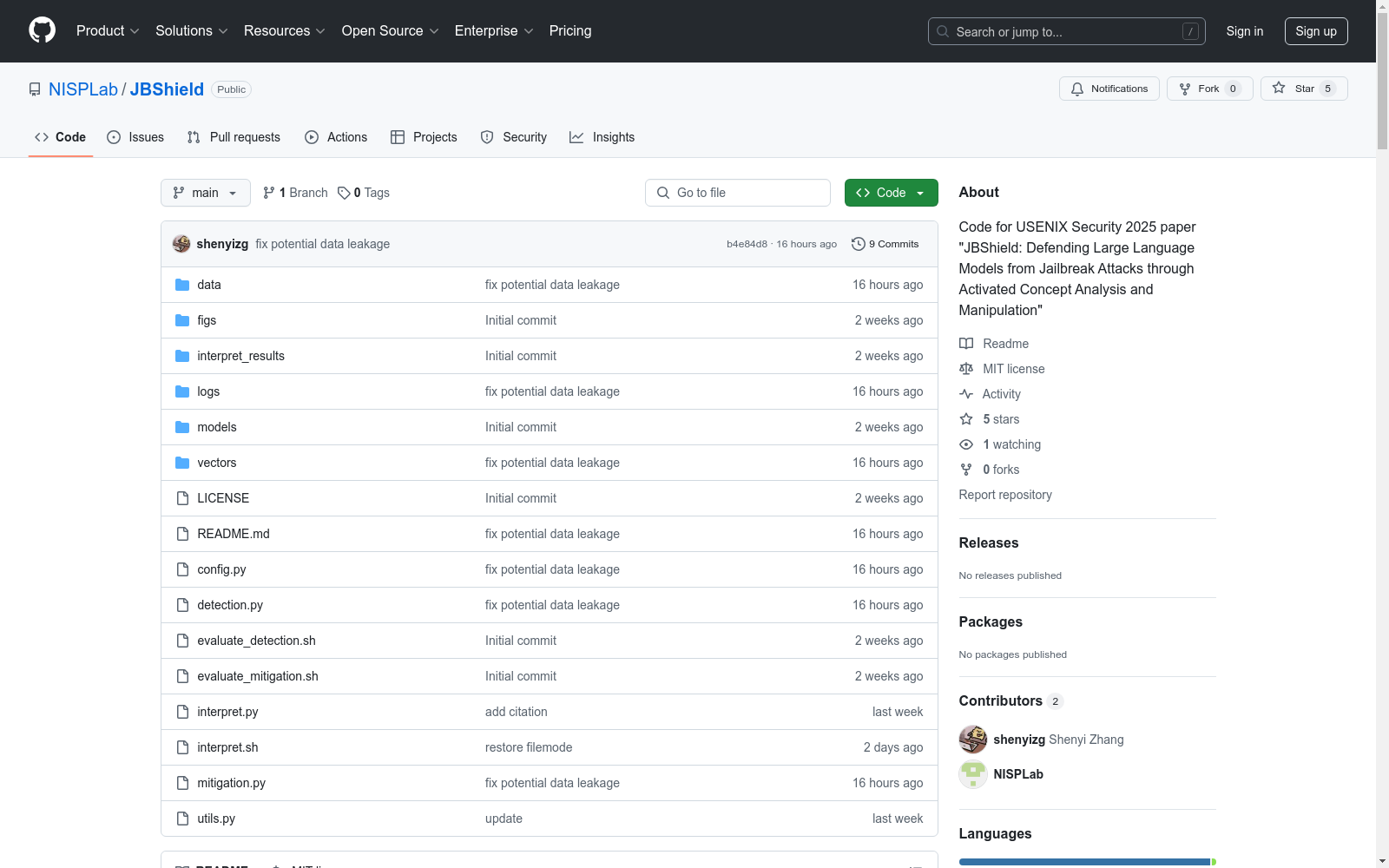Open the data folder

pos(209,285)
